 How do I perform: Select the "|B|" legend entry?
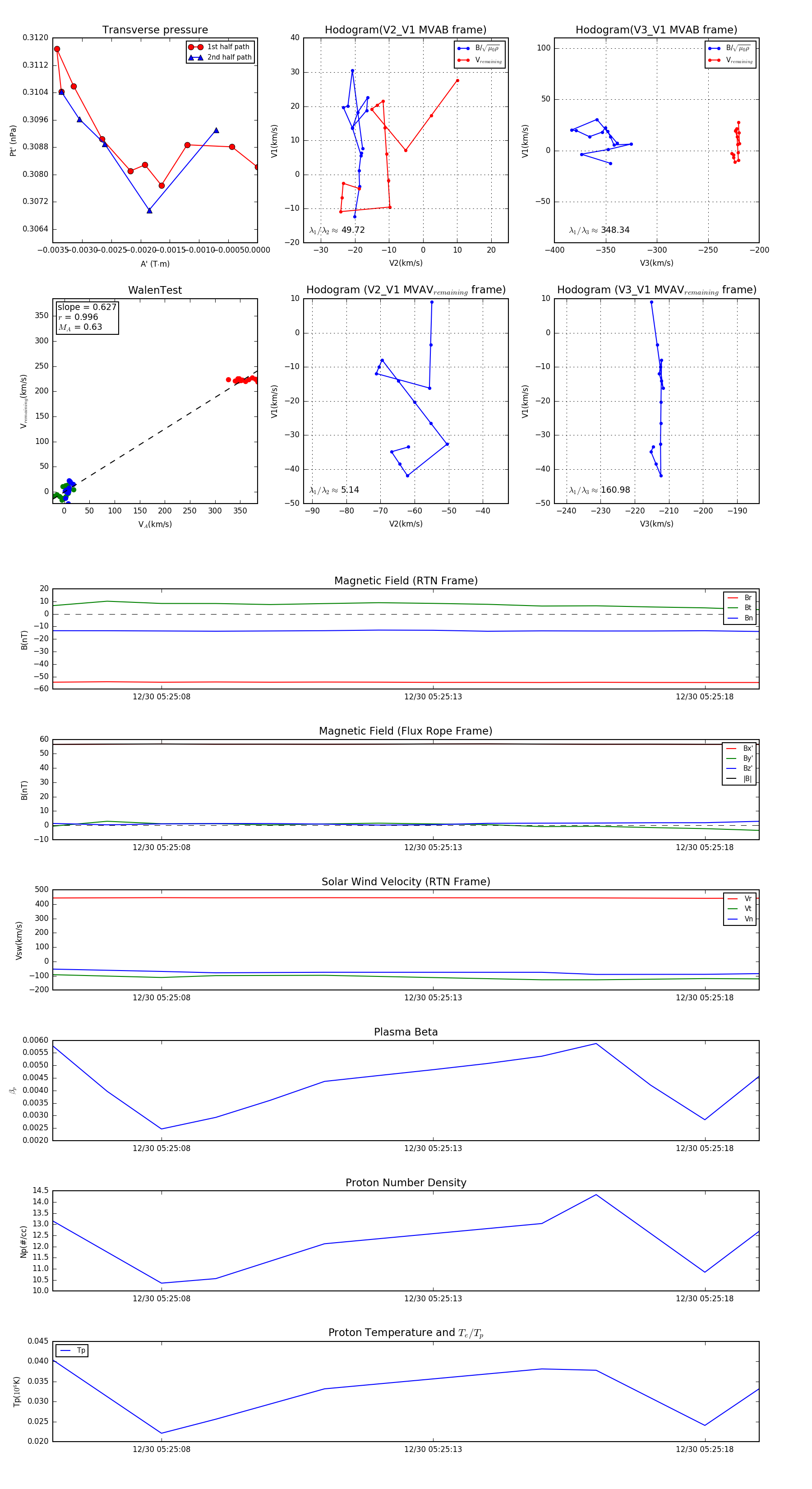(740, 779)
